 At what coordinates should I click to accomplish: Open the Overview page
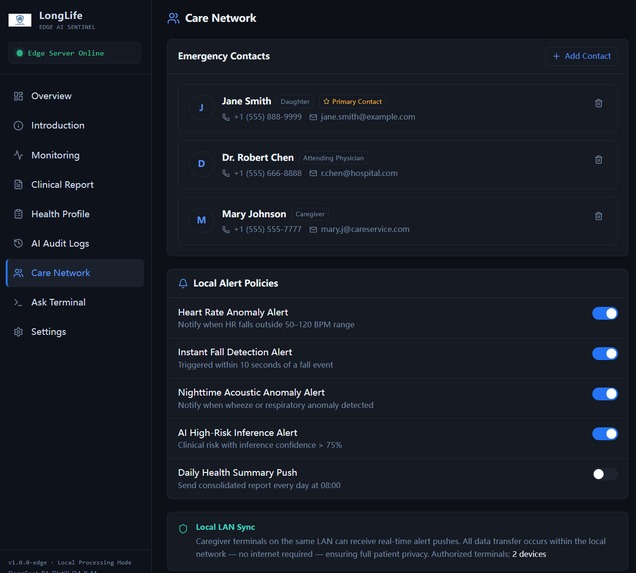coord(75,96)
